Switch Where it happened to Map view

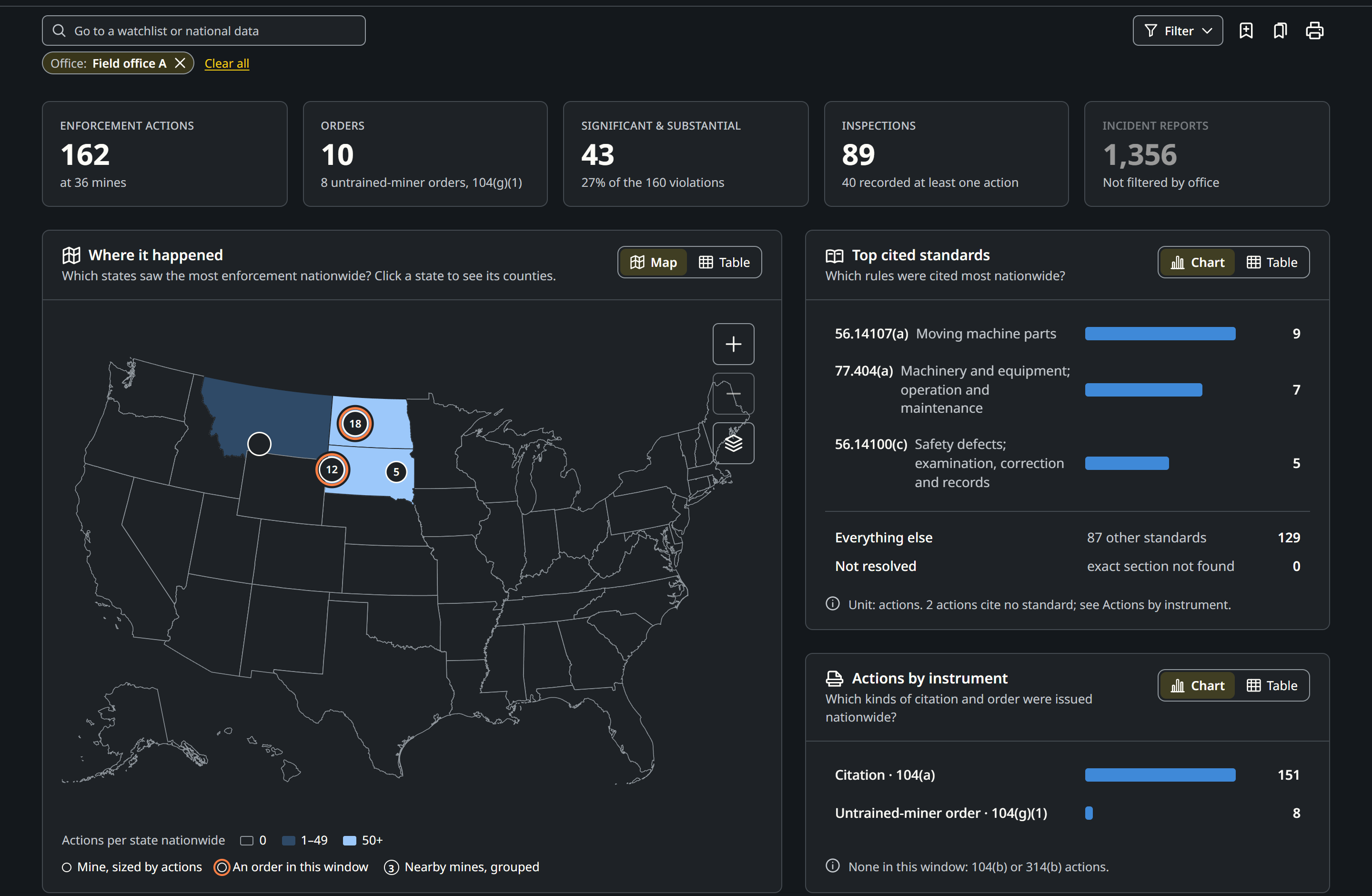click(653, 262)
